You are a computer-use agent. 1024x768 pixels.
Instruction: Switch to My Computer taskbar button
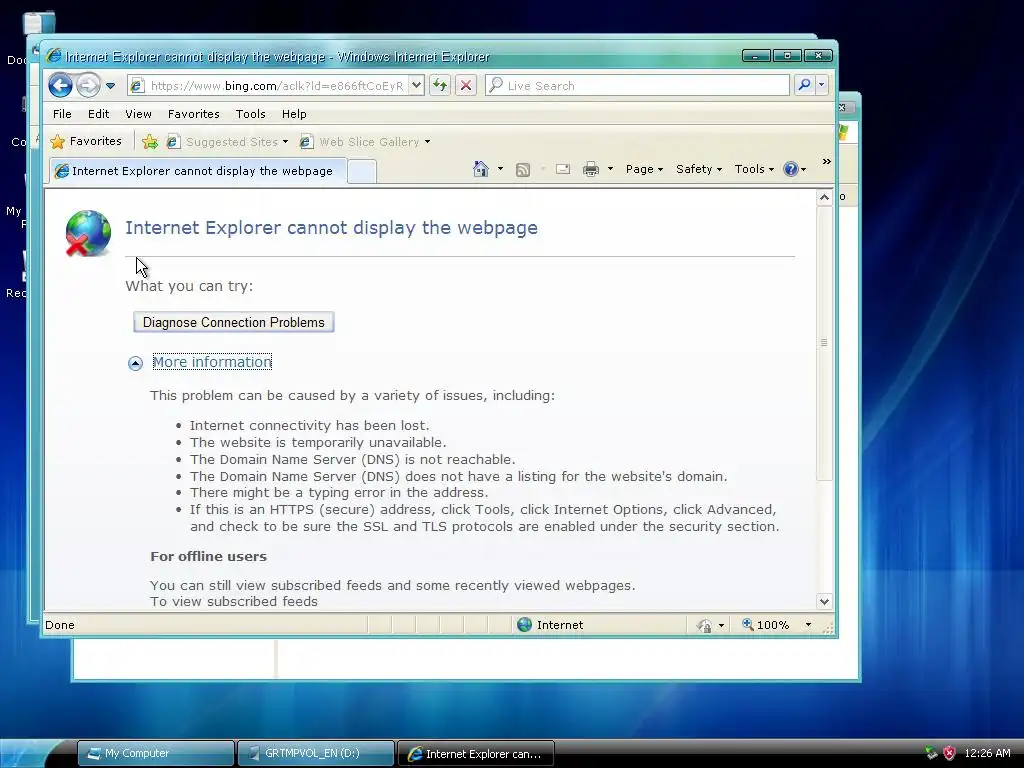(155, 753)
